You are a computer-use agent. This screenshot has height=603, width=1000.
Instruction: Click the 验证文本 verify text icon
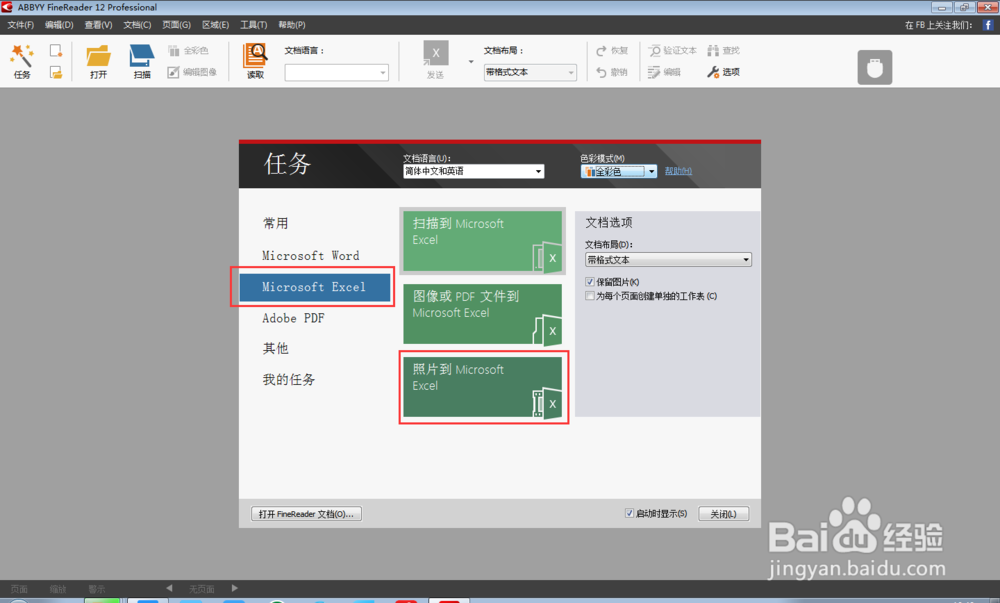(654, 50)
